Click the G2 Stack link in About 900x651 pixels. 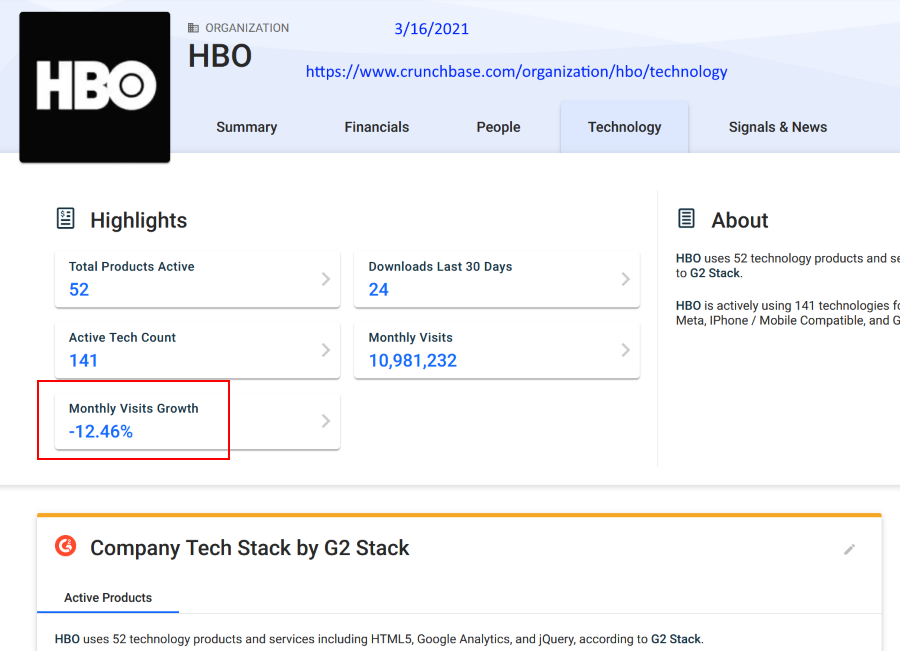[715, 273]
